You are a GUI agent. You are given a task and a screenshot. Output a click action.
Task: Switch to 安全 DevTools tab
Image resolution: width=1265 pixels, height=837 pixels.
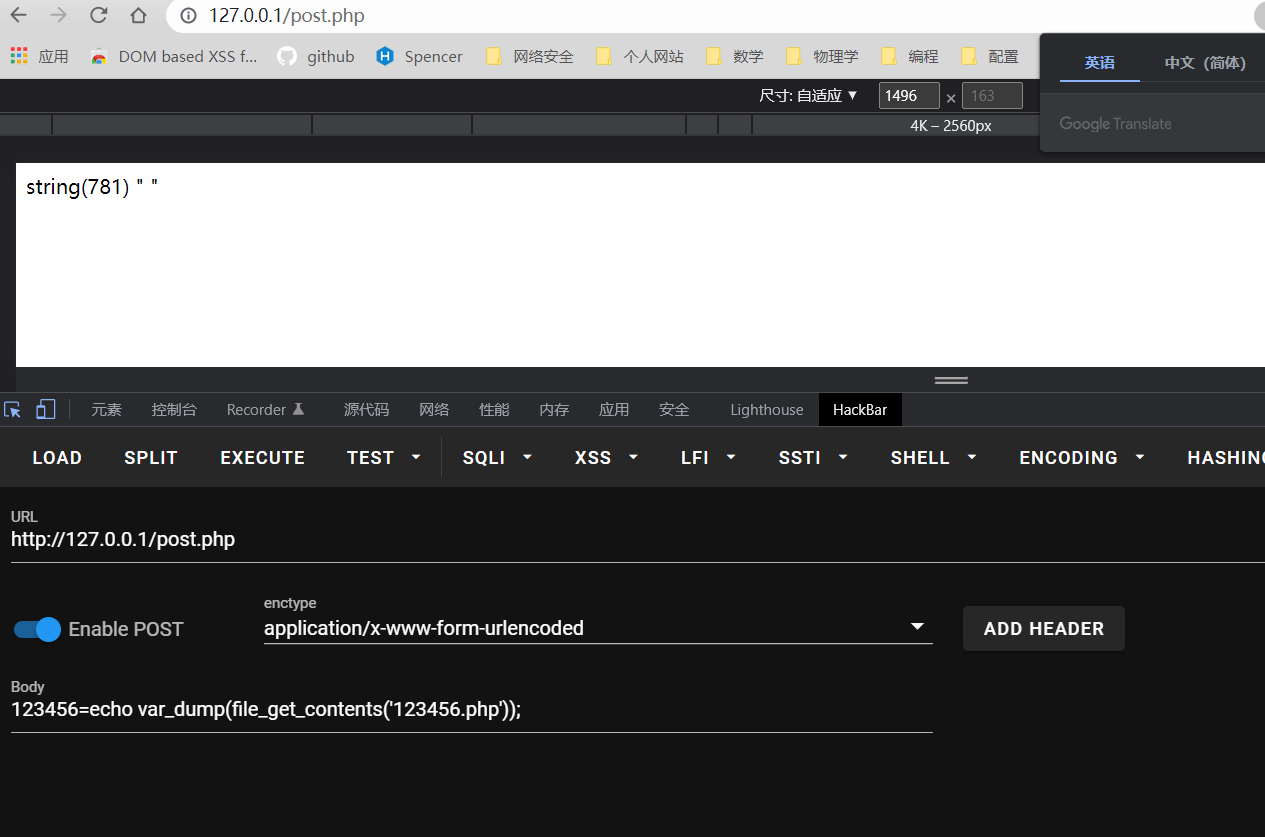674,409
